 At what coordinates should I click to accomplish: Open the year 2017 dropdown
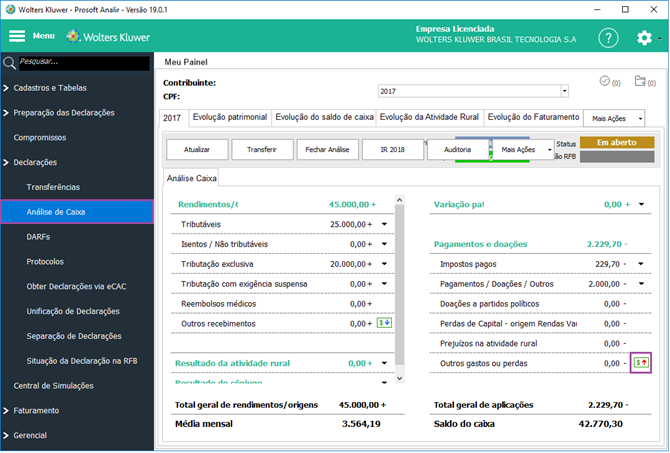pos(564,91)
